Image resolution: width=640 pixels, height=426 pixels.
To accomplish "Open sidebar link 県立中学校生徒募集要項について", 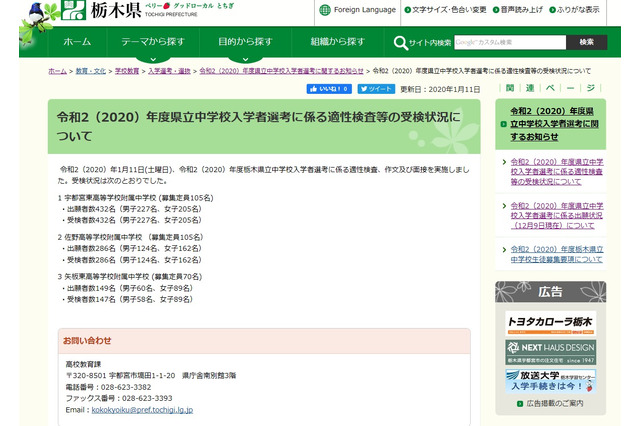I will point(557,254).
